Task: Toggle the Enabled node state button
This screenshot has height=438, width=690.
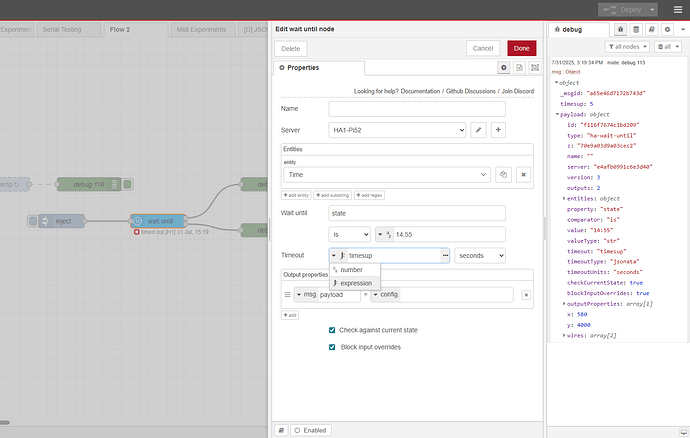Action: (x=312, y=429)
